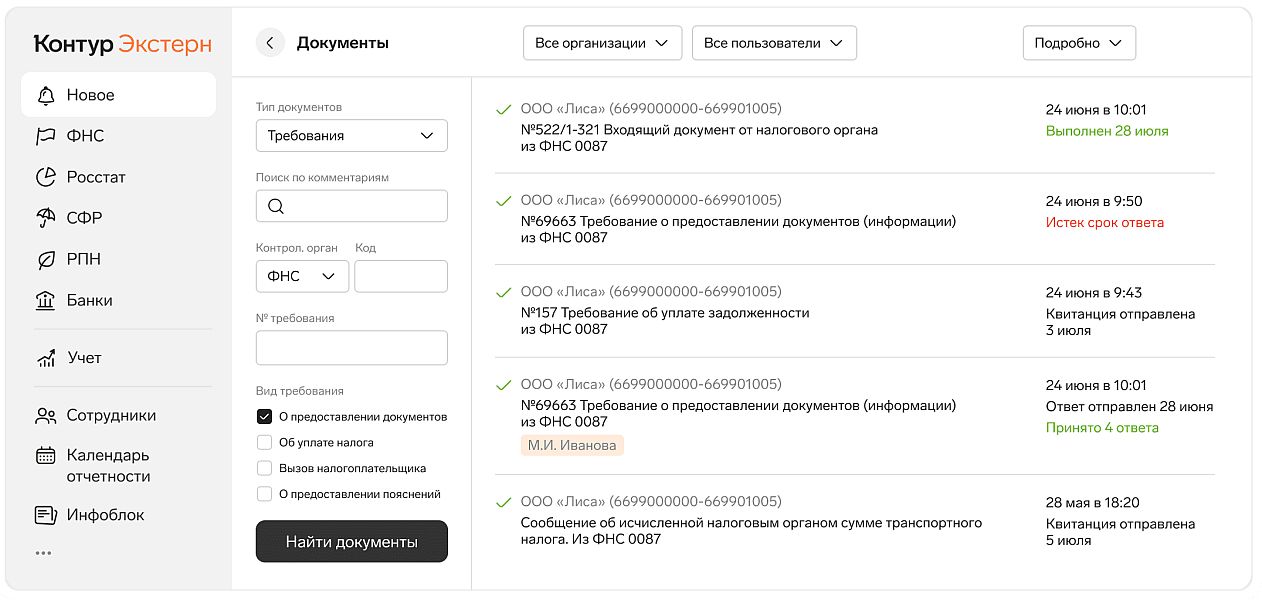Open the Тип документов Требования dropdown
Viewport: 1262px width, 600px height.
pyautogui.click(x=352, y=136)
